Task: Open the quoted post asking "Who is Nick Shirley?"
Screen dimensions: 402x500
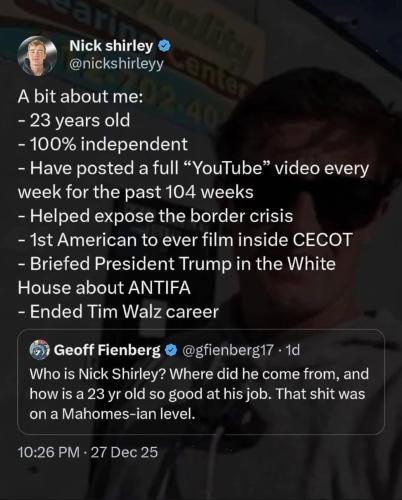Action: (x=201, y=382)
